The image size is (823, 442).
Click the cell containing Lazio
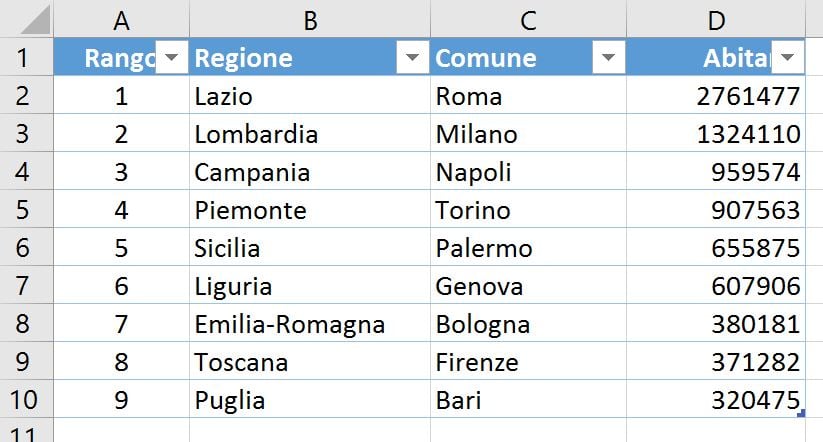[x=310, y=95]
